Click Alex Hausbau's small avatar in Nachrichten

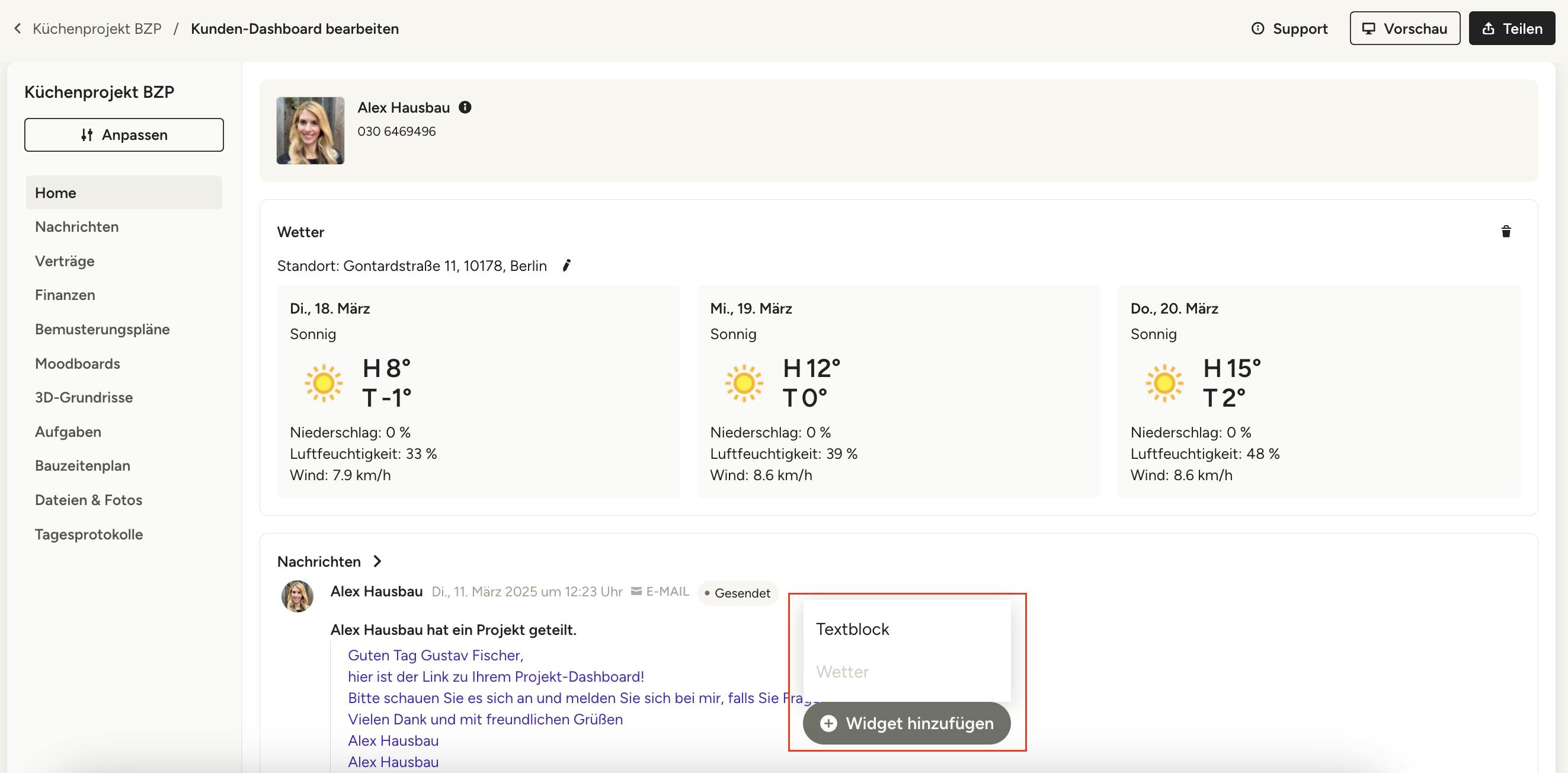(x=297, y=596)
